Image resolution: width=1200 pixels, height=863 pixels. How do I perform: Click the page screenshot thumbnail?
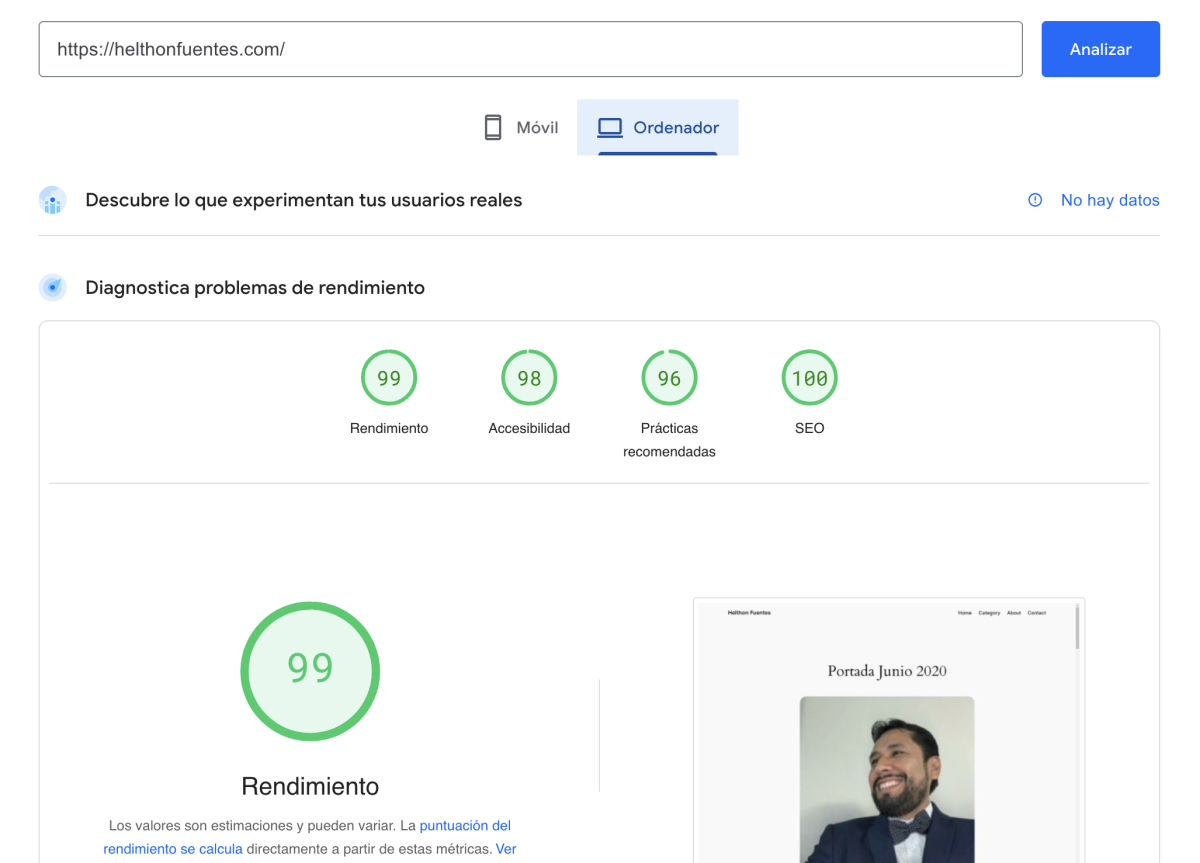click(x=889, y=731)
